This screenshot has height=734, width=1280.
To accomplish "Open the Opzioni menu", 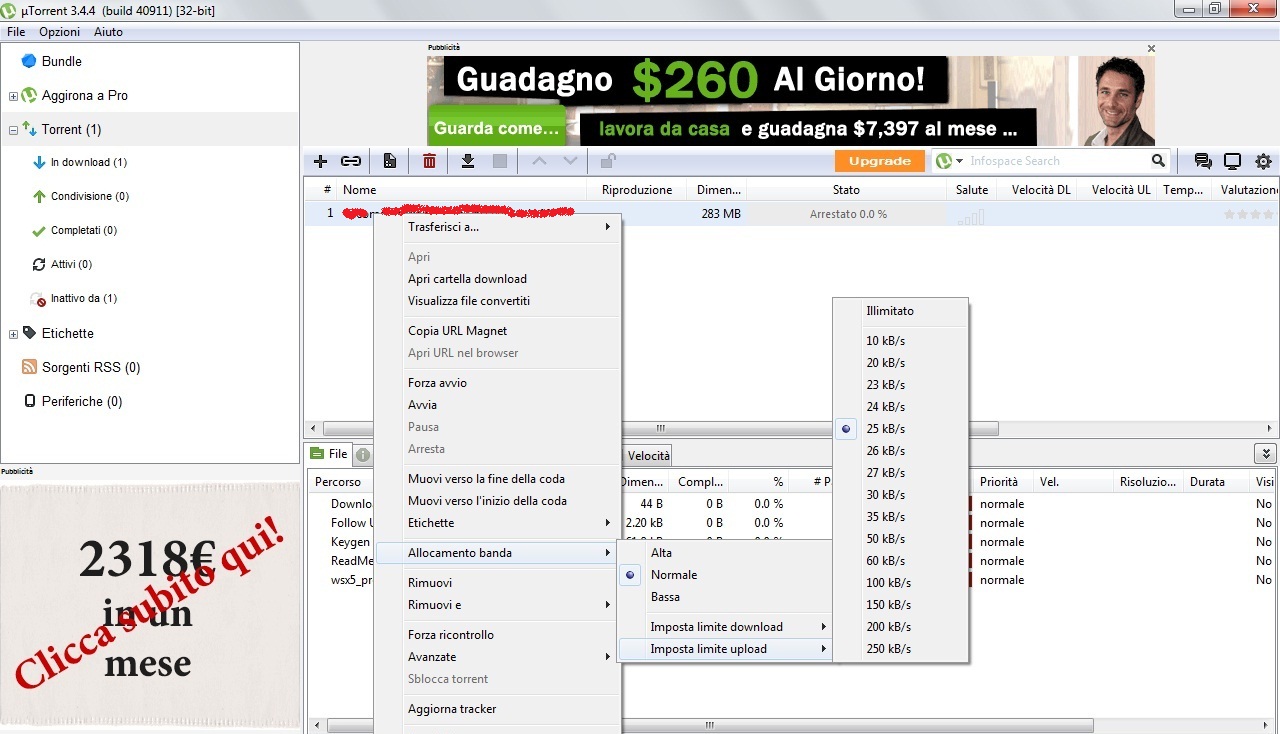I will pos(59,32).
